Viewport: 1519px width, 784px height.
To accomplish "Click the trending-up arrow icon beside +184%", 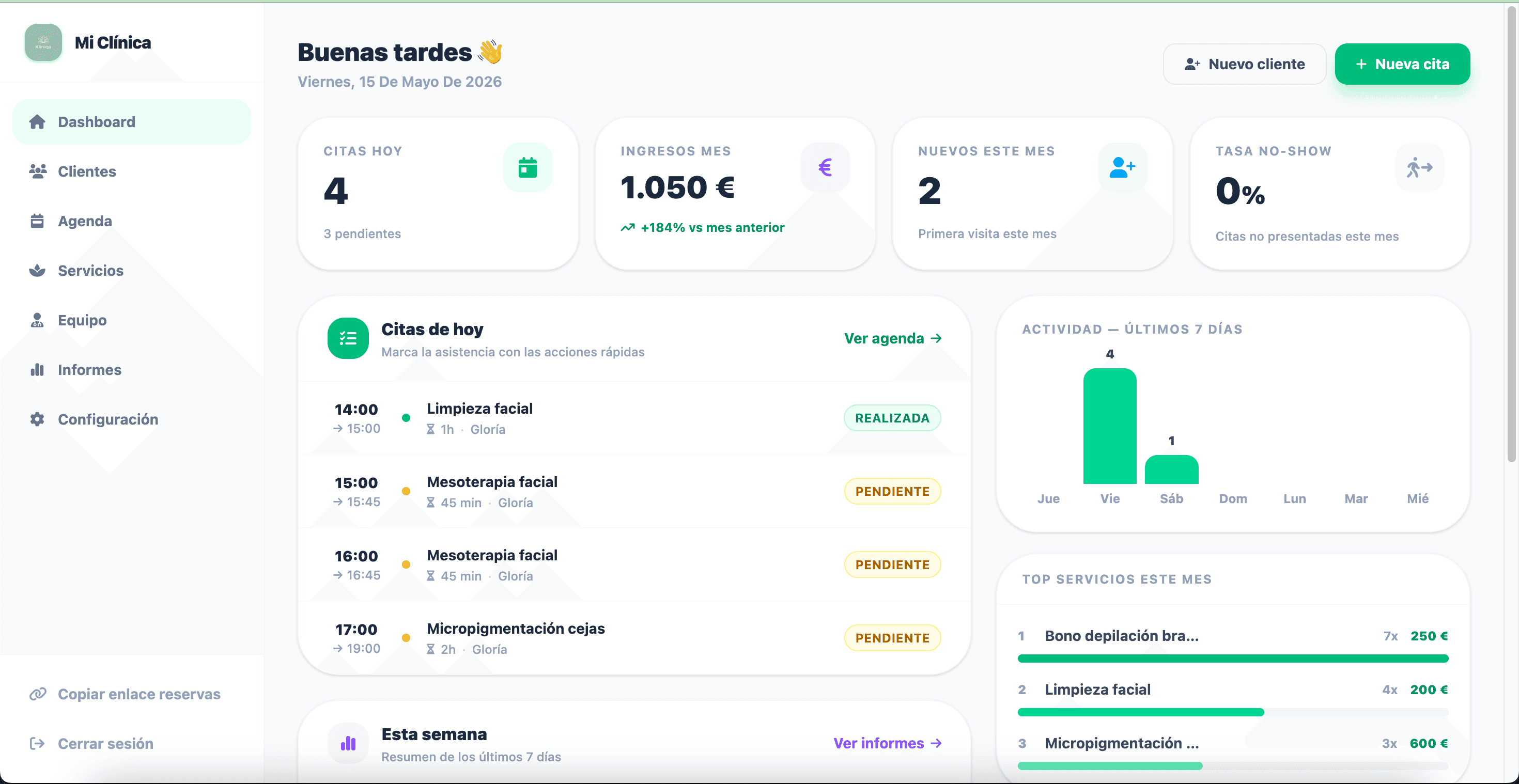I will coord(627,228).
